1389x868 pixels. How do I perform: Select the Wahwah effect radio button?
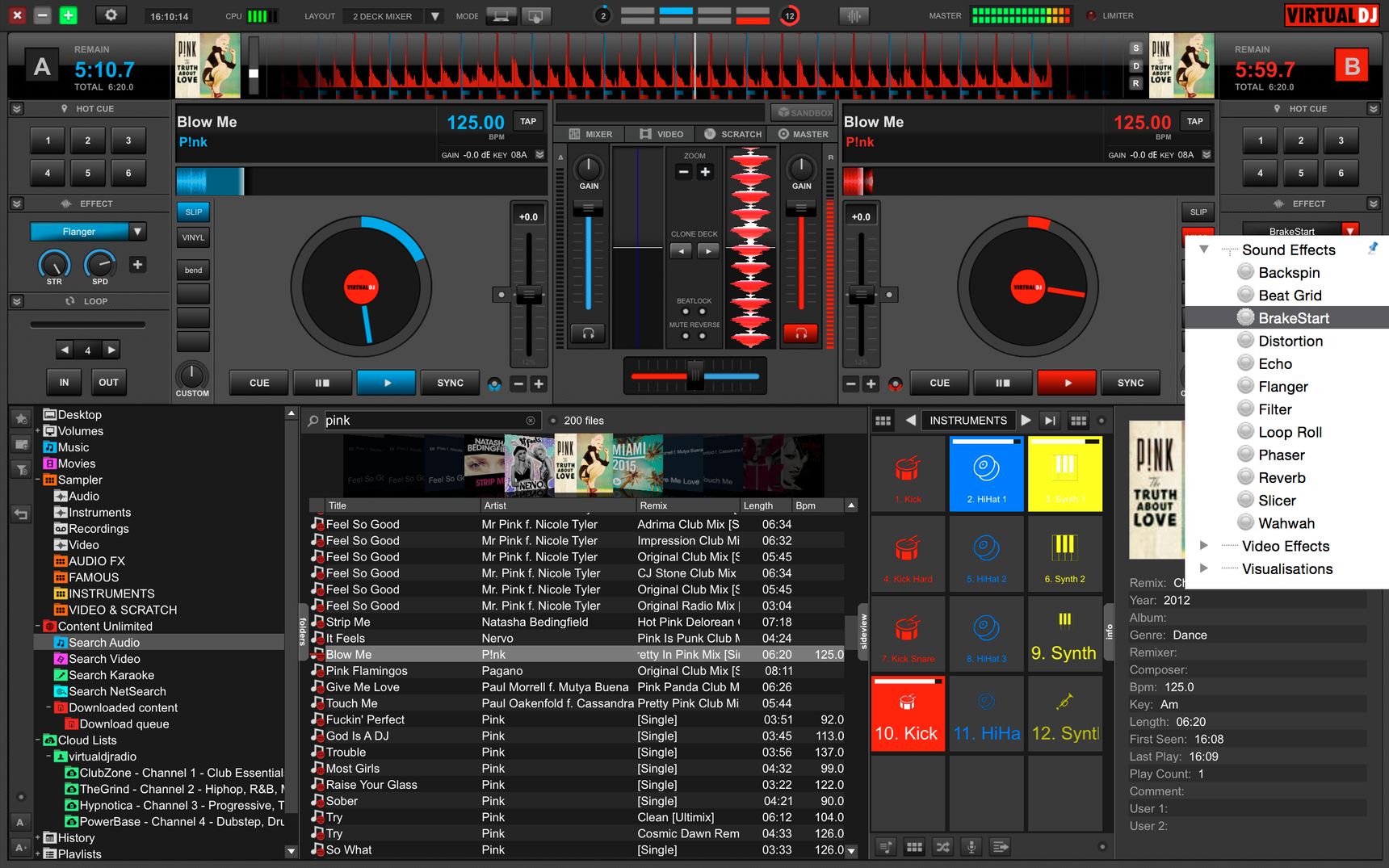pos(1245,522)
